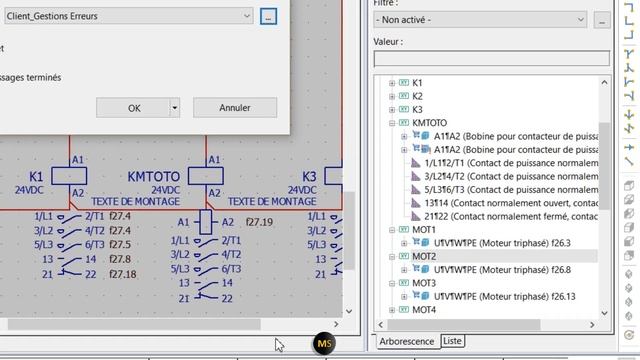Choose the 3D right viewpoint cube icon

coord(629,228)
